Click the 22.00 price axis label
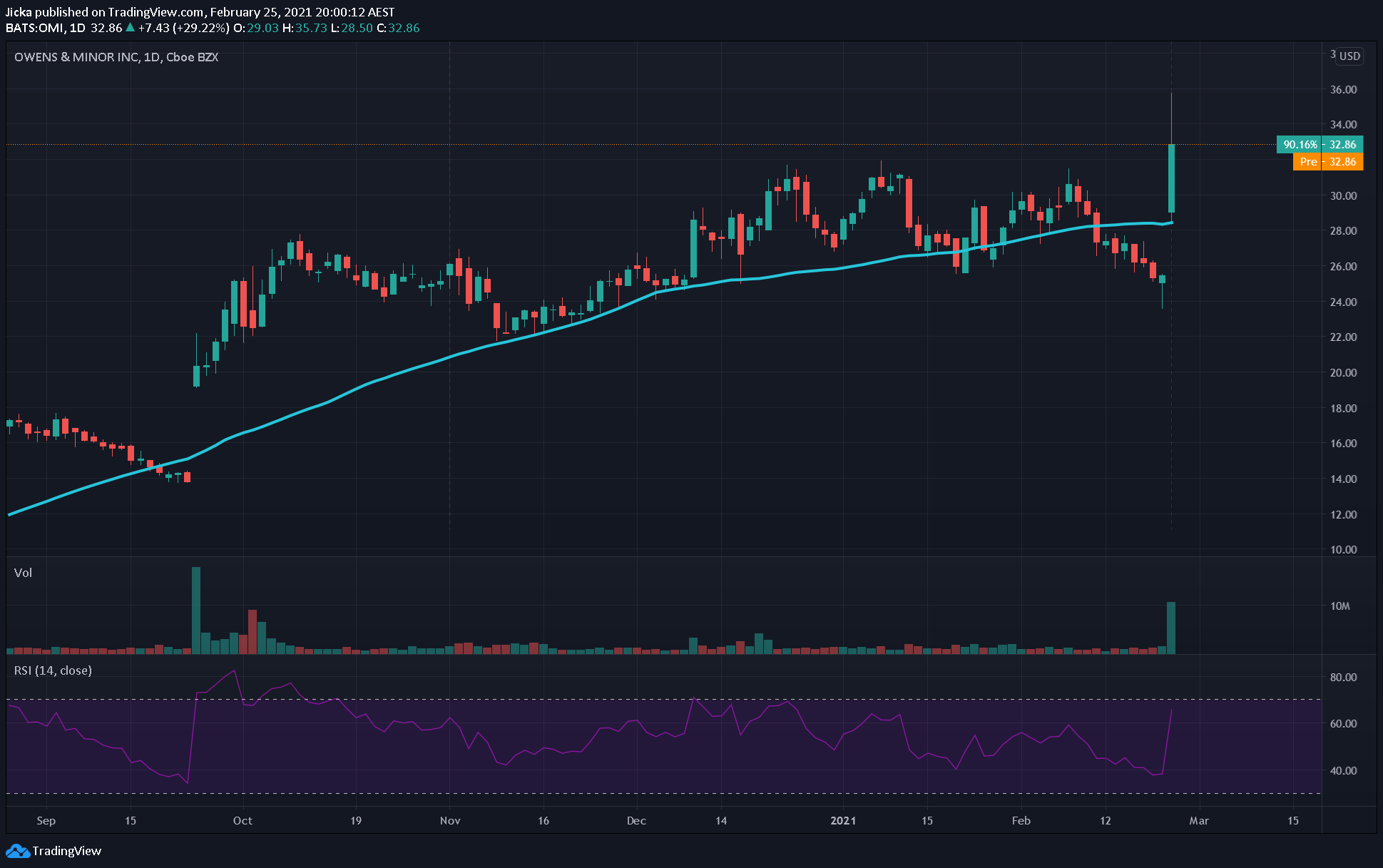Viewport: 1383px width, 868px height. [x=1343, y=337]
